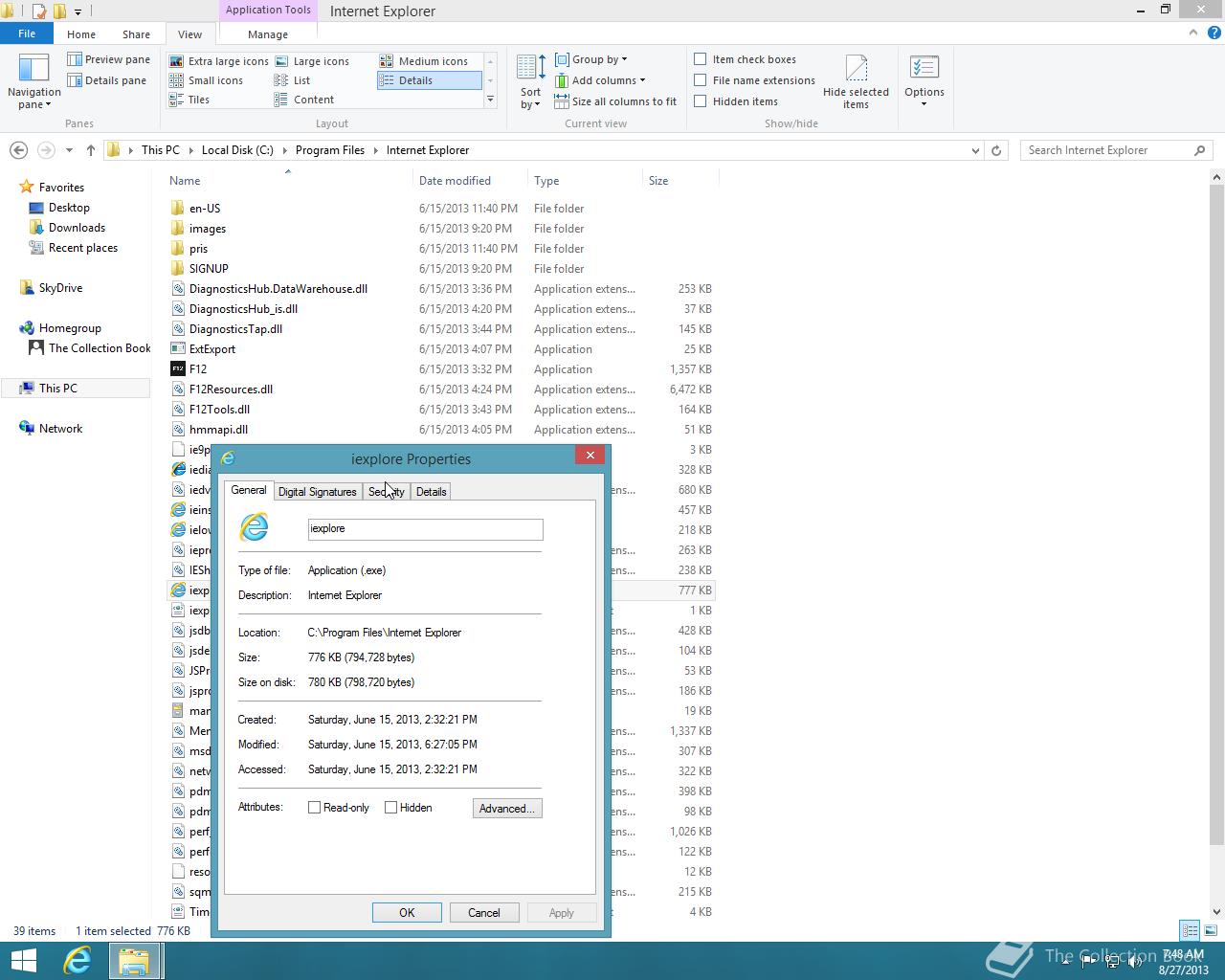Open the folder Options button
Viewport: 1225px width, 980px height.
[x=924, y=82]
